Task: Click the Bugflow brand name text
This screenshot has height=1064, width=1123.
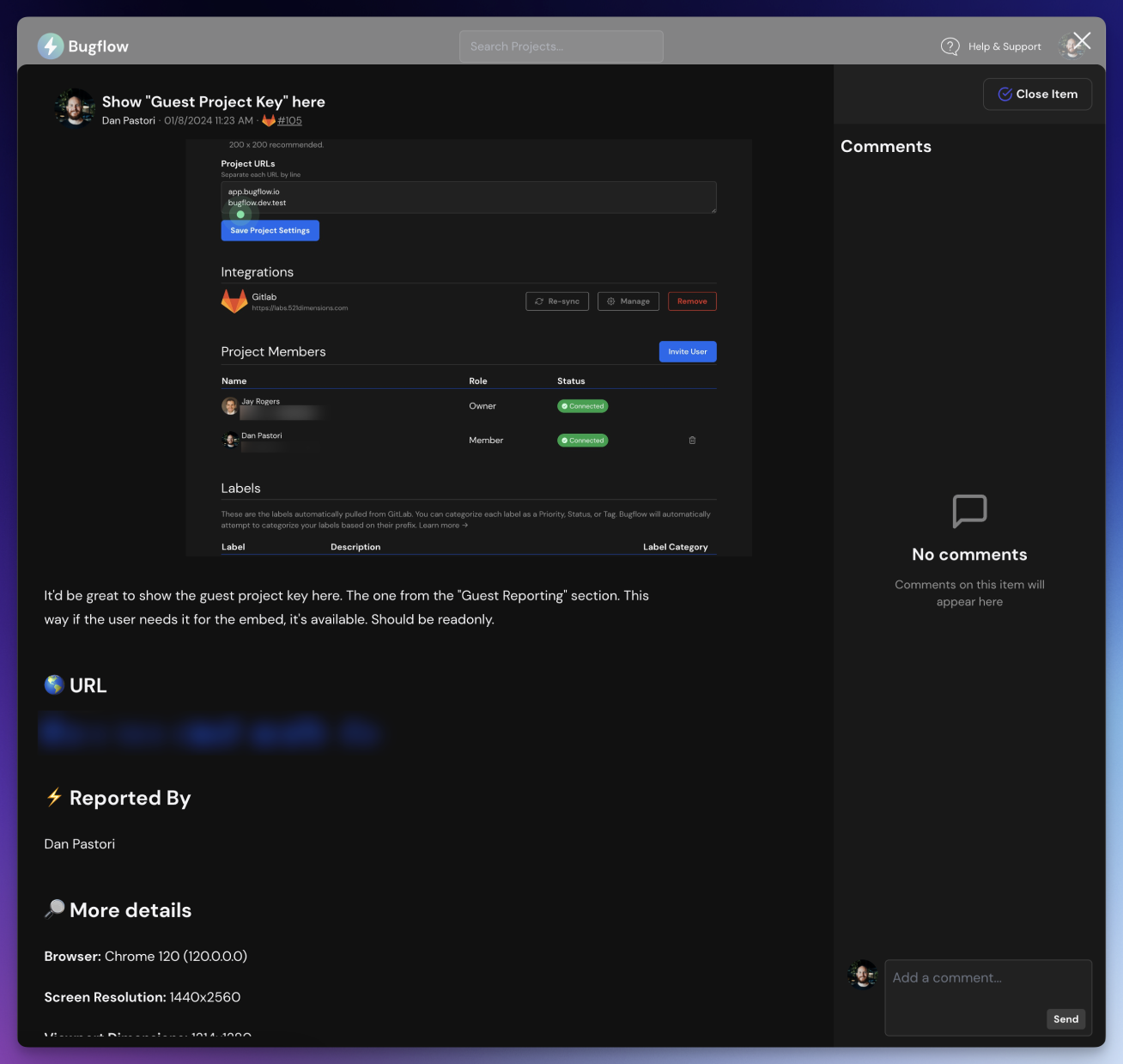Action: tap(99, 46)
